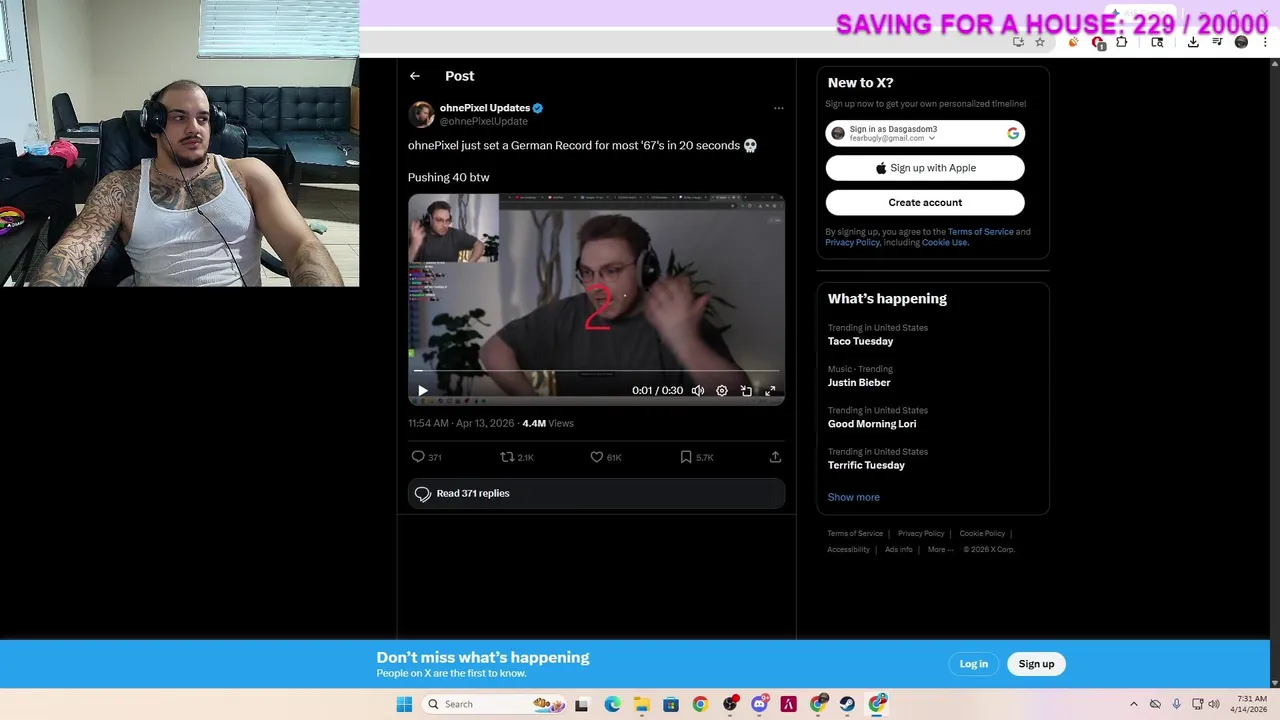Screen dimensions: 1280x720
Task: Open footer Privacy Policy
Action: (x=921, y=534)
